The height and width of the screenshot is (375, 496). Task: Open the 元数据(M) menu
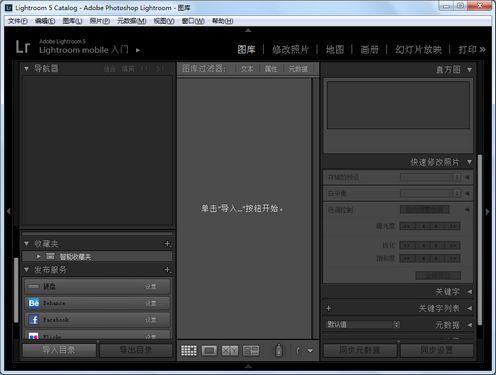coord(132,21)
